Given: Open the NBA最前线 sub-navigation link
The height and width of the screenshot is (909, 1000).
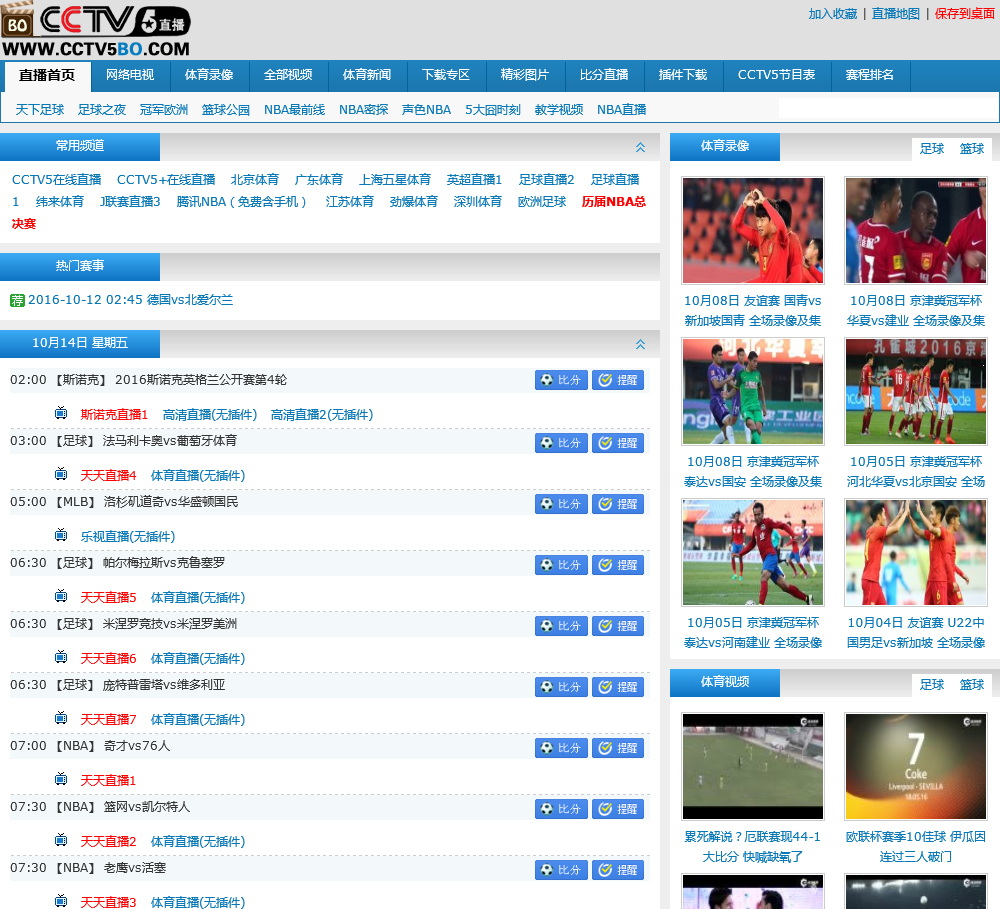Looking at the screenshot, I should tap(295, 110).
